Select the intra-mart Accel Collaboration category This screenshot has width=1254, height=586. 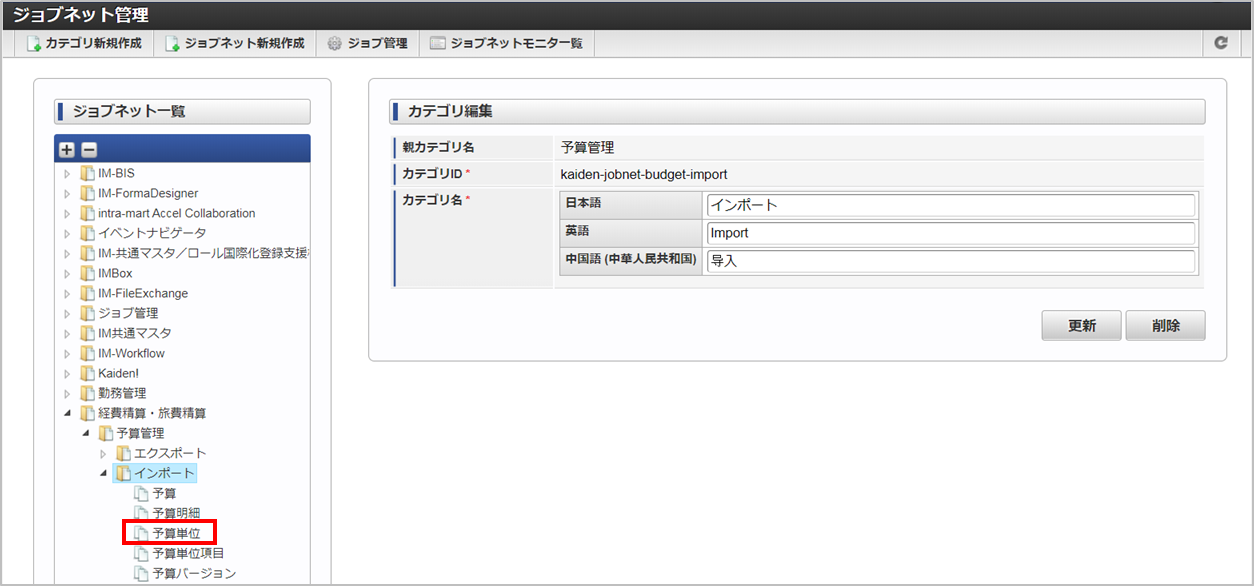tap(176, 213)
